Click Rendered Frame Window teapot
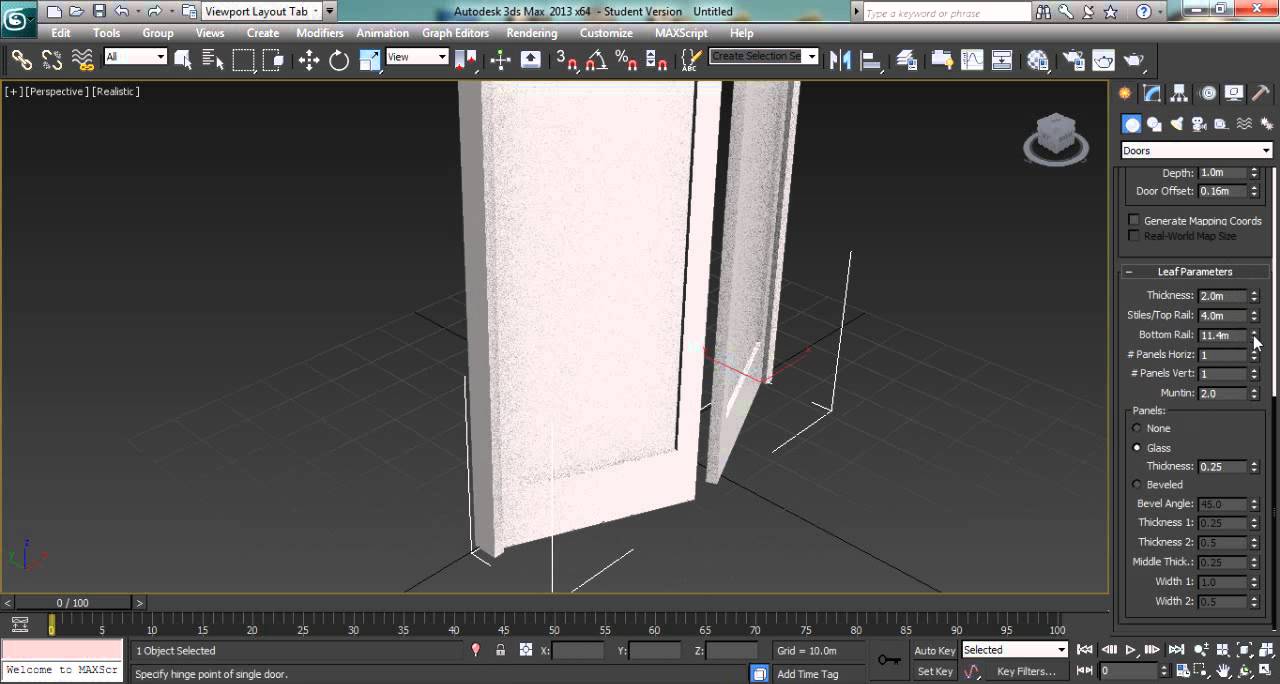This screenshot has height=684, width=1280. point(1103,60)
